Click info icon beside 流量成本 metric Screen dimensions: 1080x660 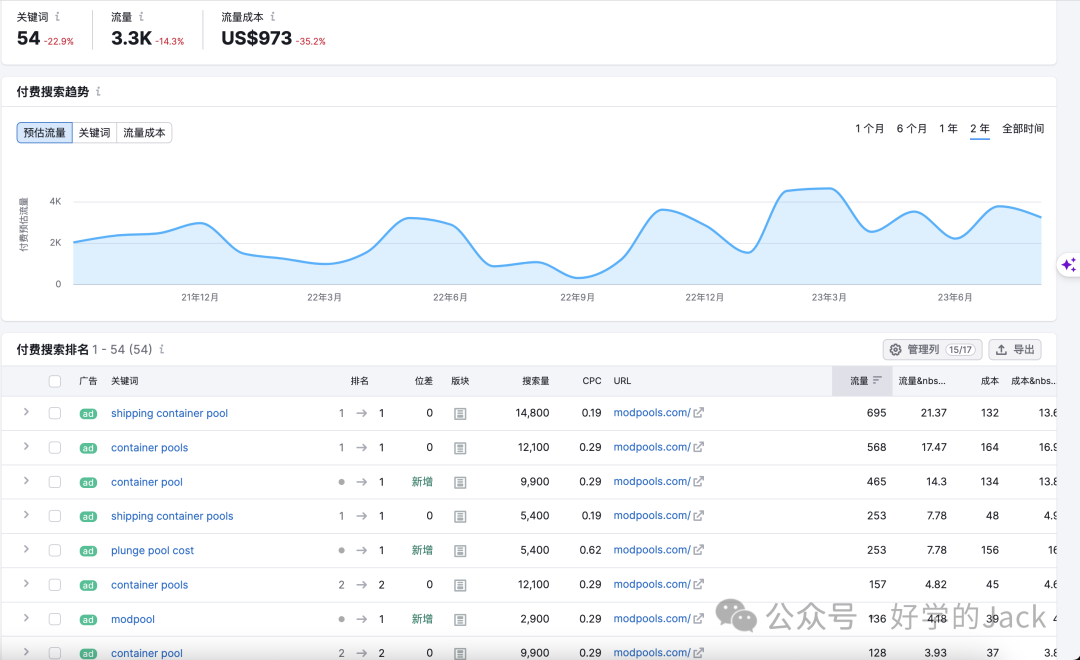pos(273,17)
